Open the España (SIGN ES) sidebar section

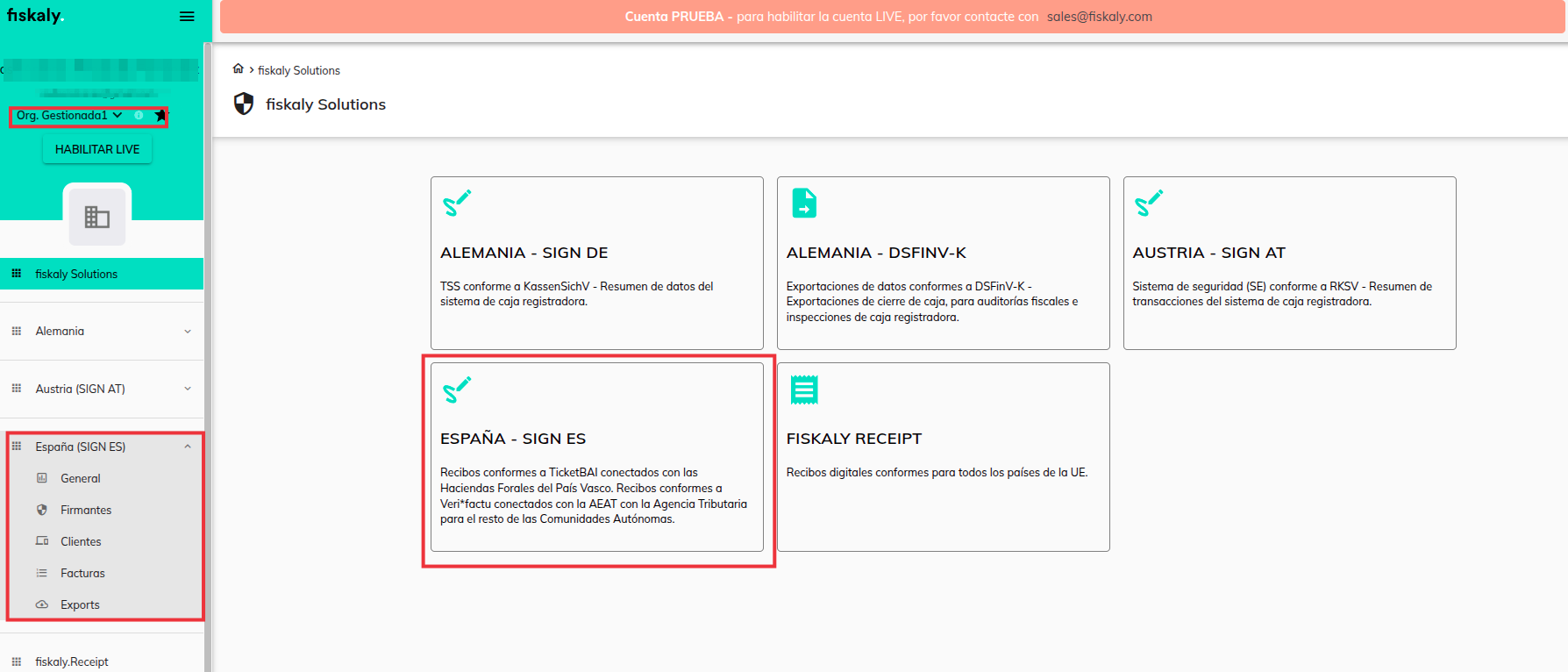pyautogui.click(x=102, y=447)
